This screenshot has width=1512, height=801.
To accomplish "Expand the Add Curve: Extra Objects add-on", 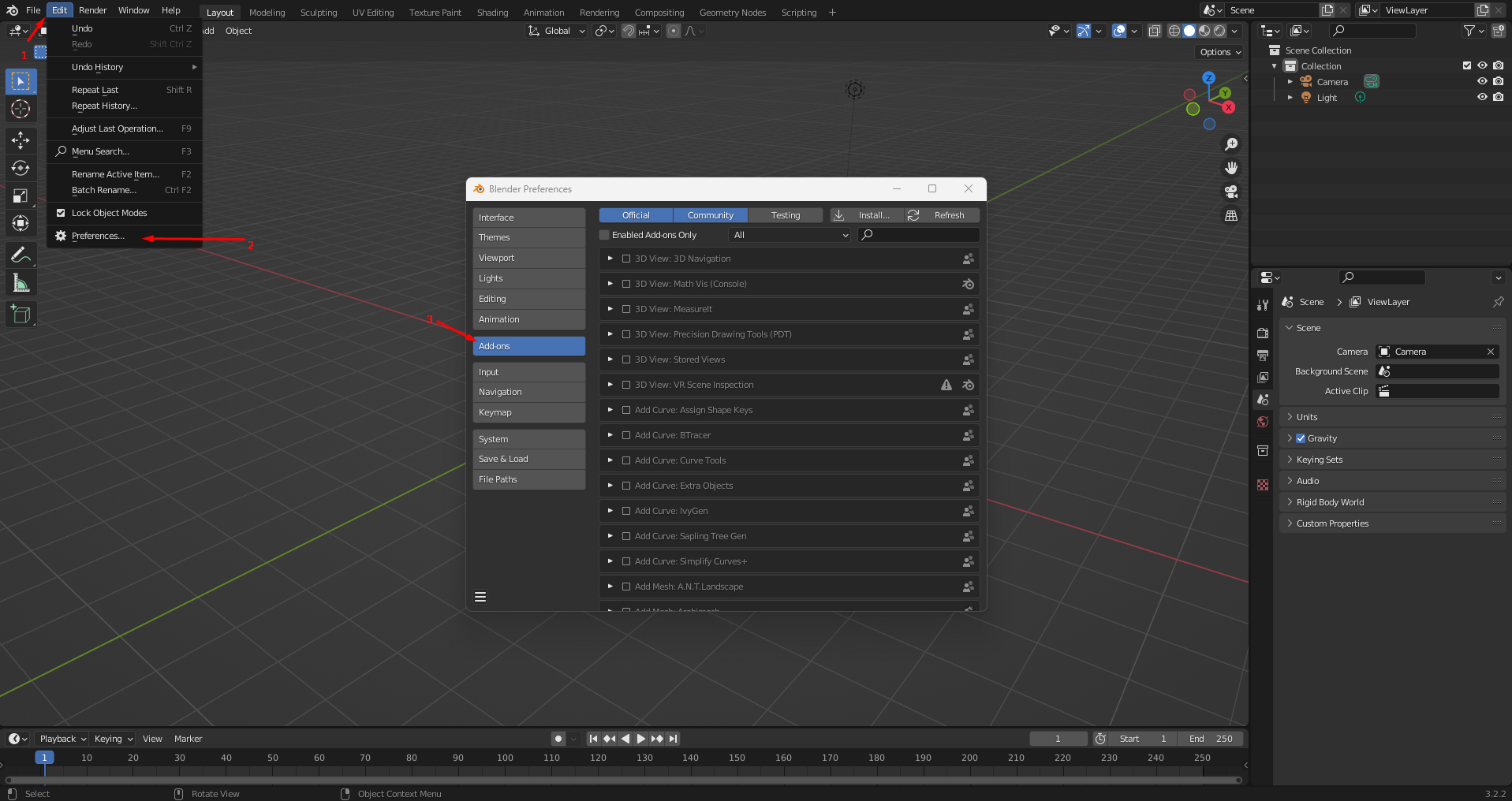I will (x=610, y=486).
